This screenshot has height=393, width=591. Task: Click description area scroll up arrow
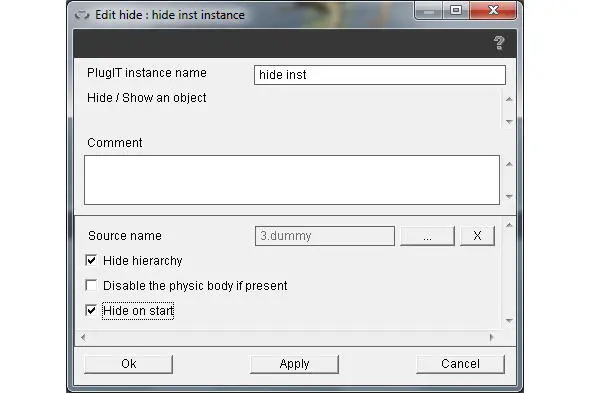[x=509, y=99]
